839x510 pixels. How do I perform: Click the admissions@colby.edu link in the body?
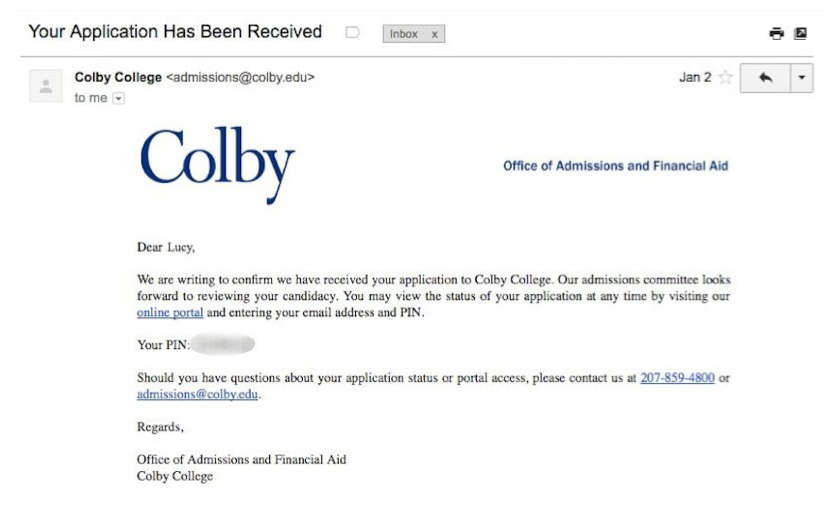[197, 394]
